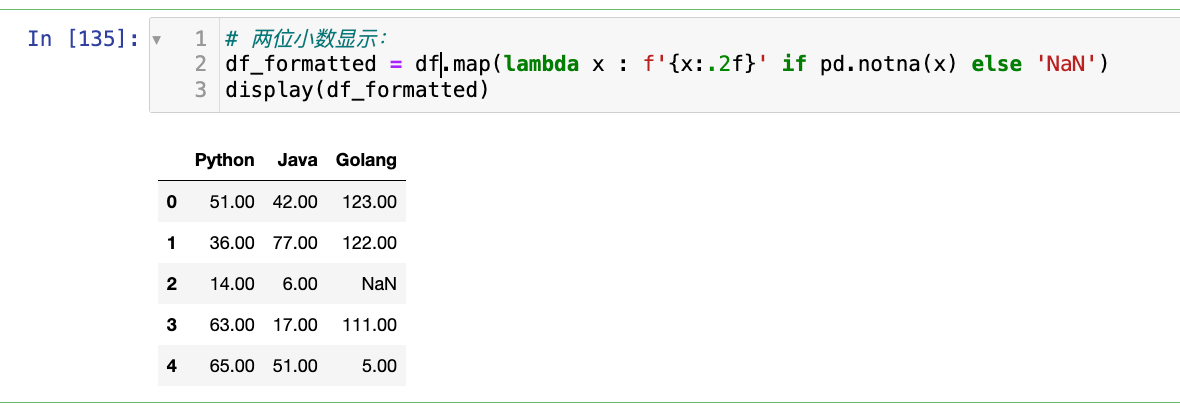The width and height of the screenshot is (1180, 410).
Task: Click the 77.00 value in Java column
Action: tap(295, 243)
